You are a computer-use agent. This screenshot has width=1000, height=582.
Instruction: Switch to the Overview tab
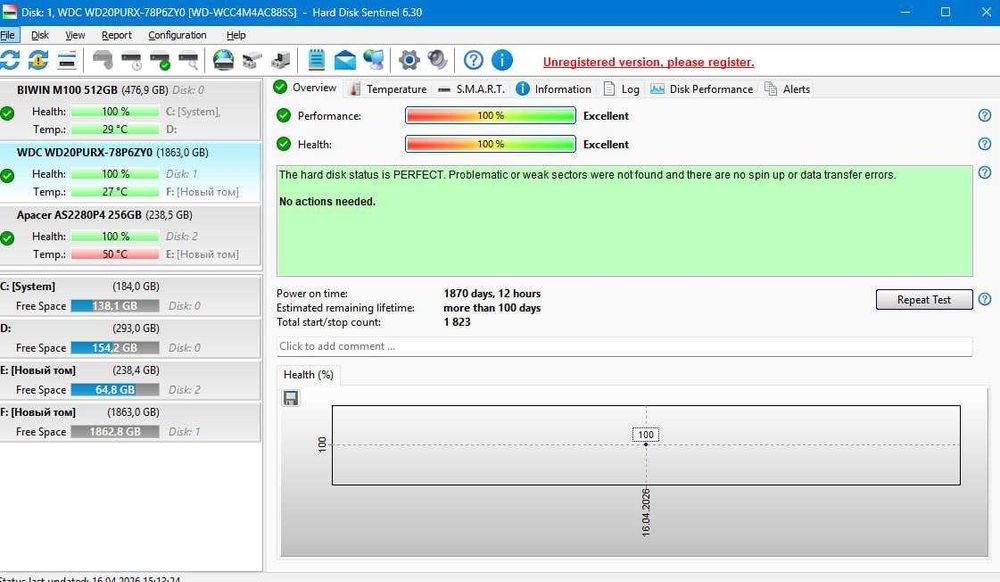[x=305, y=88]
